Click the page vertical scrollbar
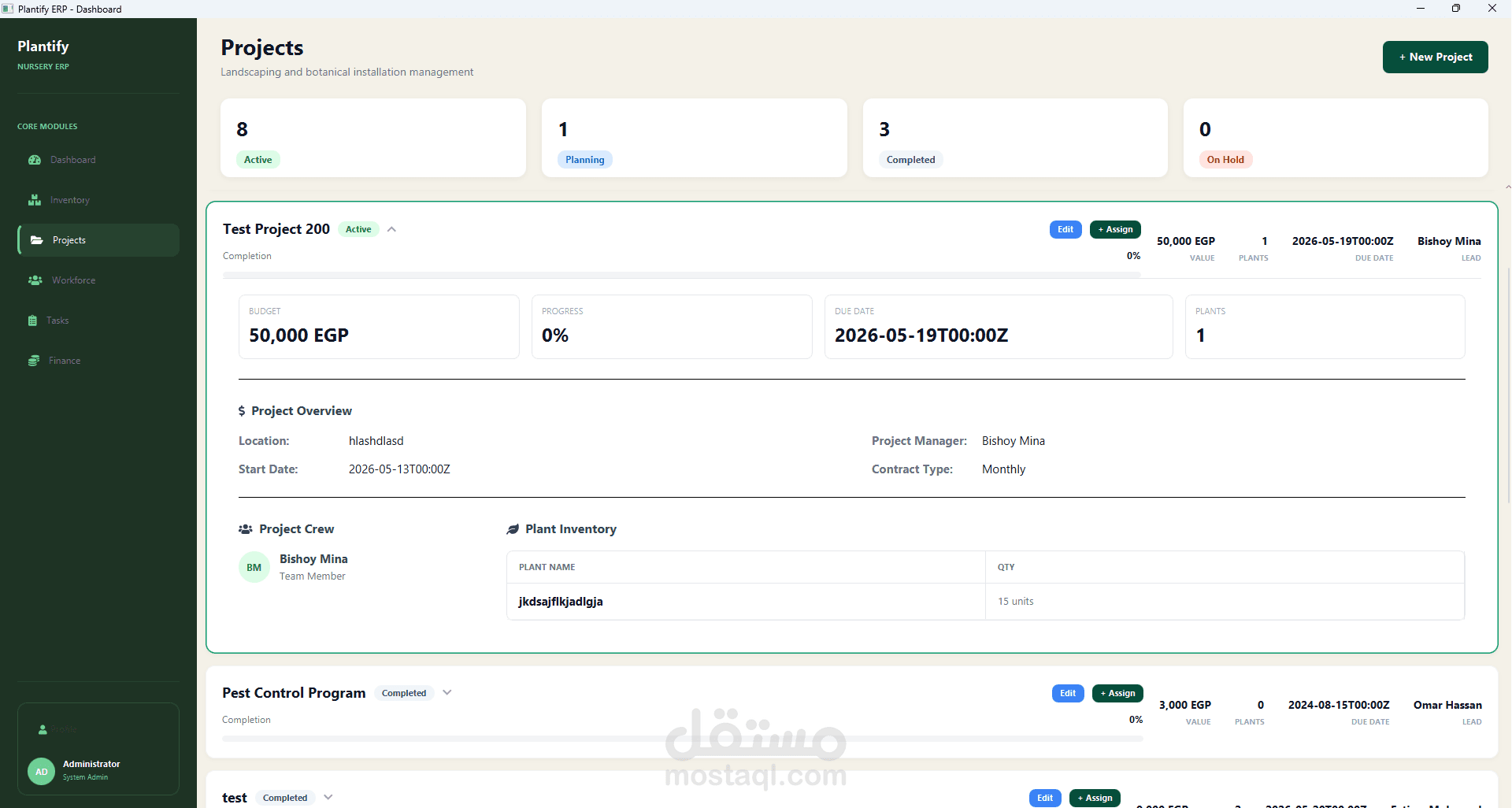 [1508, 386]
